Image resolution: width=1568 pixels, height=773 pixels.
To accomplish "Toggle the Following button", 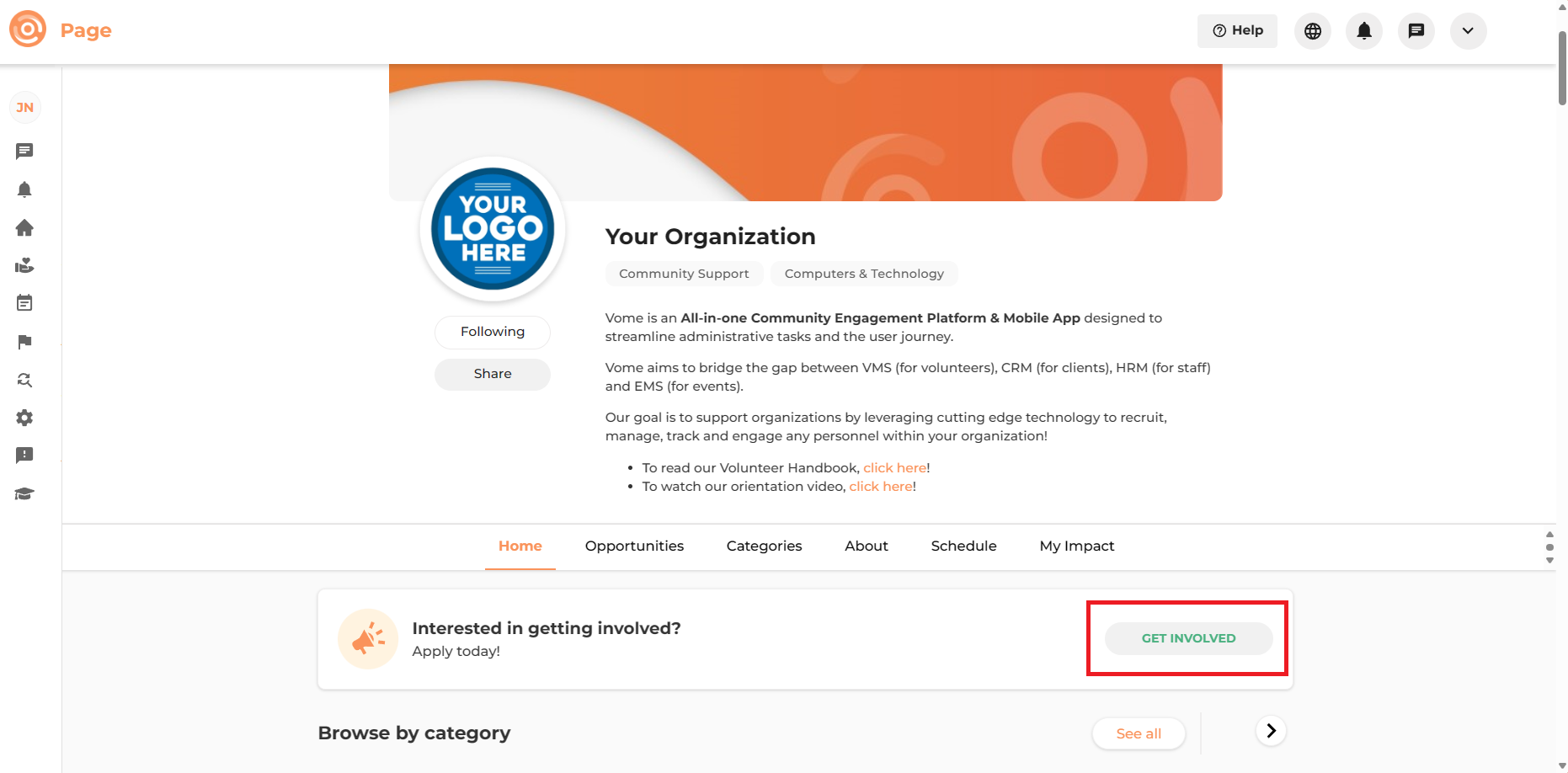I will tap(493, 332).
